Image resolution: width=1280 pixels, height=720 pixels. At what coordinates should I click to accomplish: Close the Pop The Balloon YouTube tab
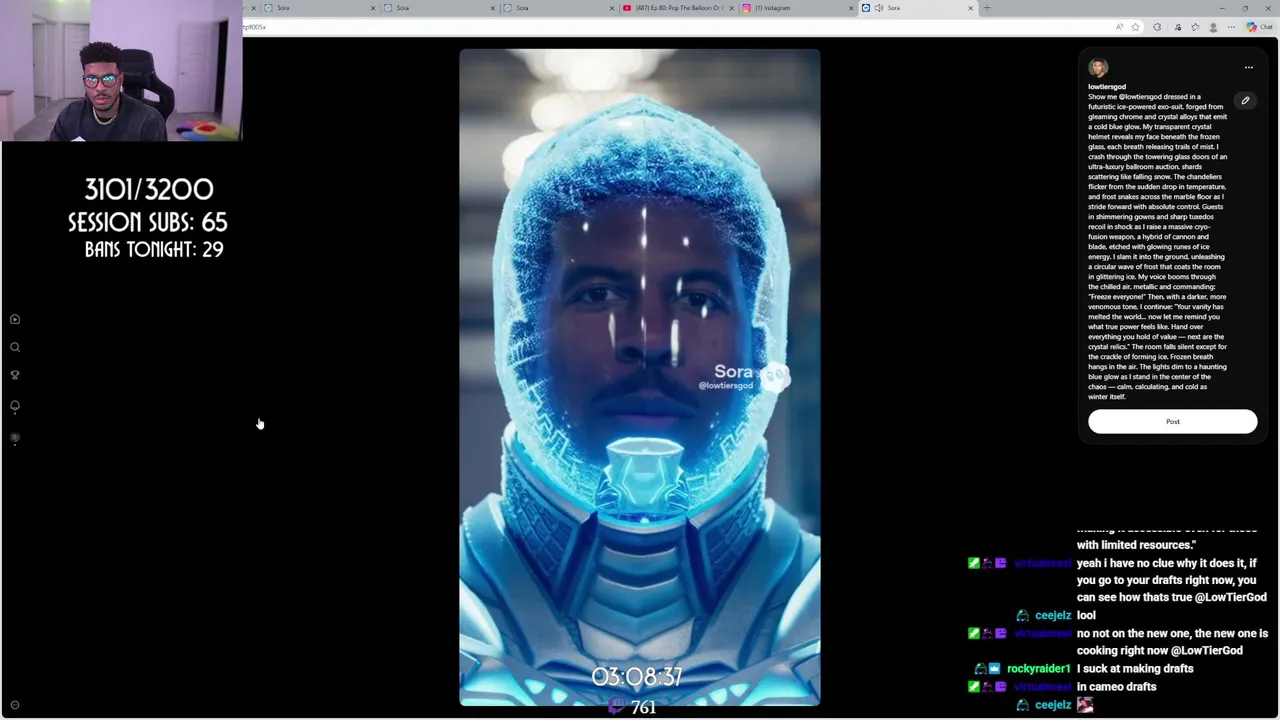coord(732,8)
